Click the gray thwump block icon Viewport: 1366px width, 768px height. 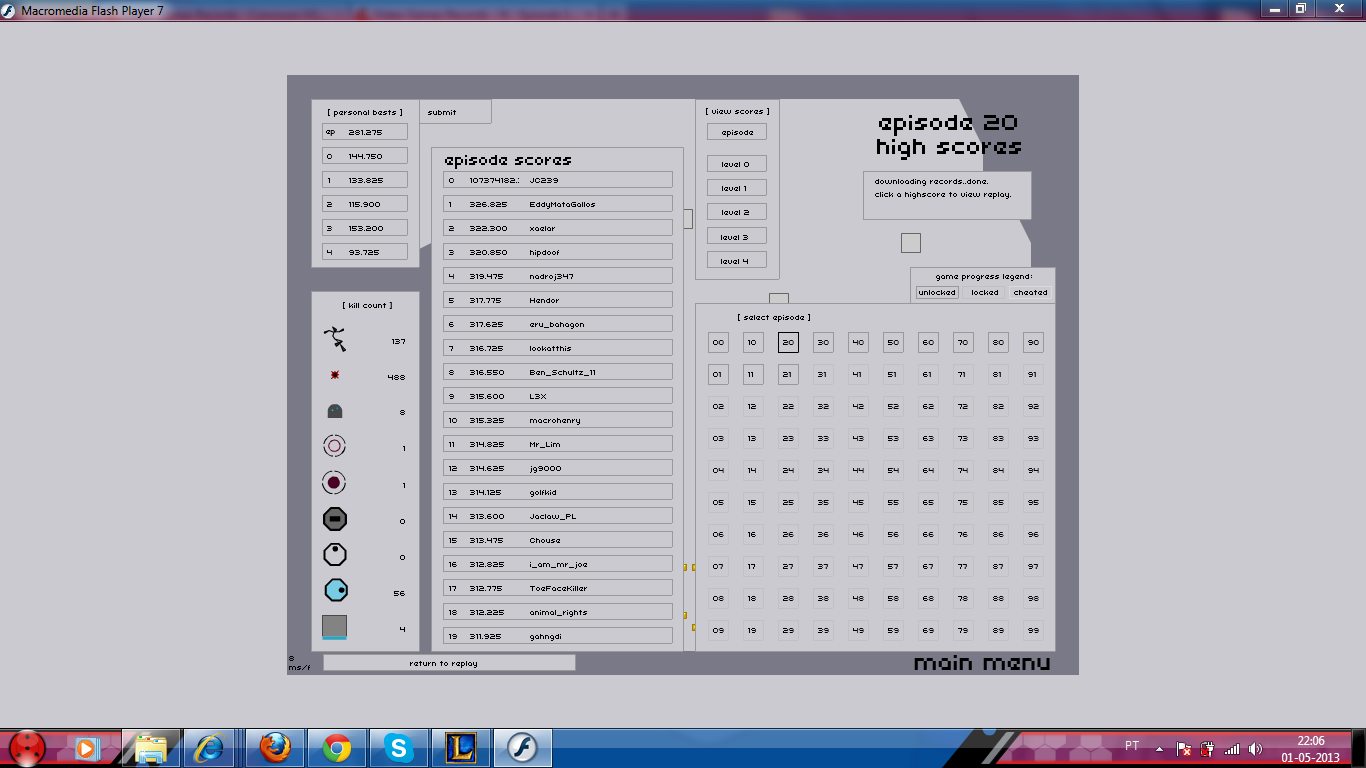[335, 627]
